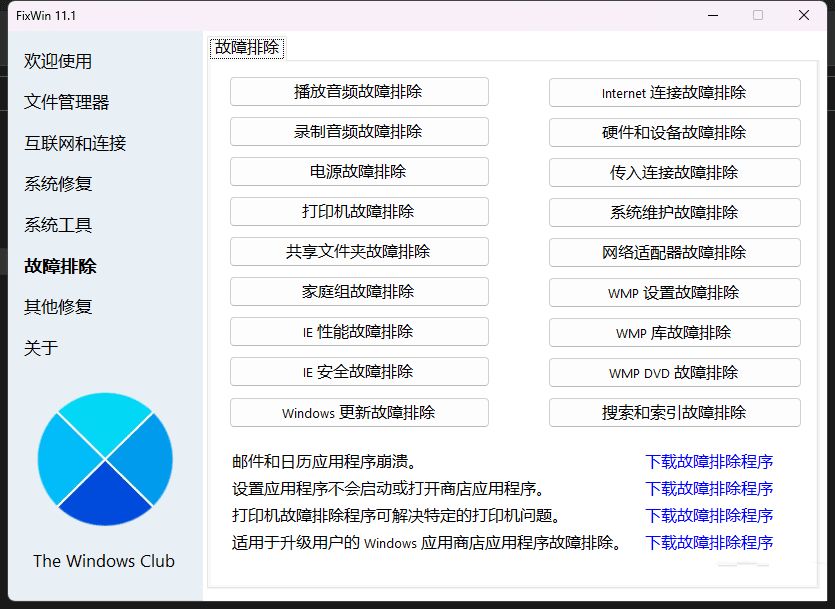Run 录制音频故障排除
Viewport: 835px width, 609px height.
(x=359, y=131)
